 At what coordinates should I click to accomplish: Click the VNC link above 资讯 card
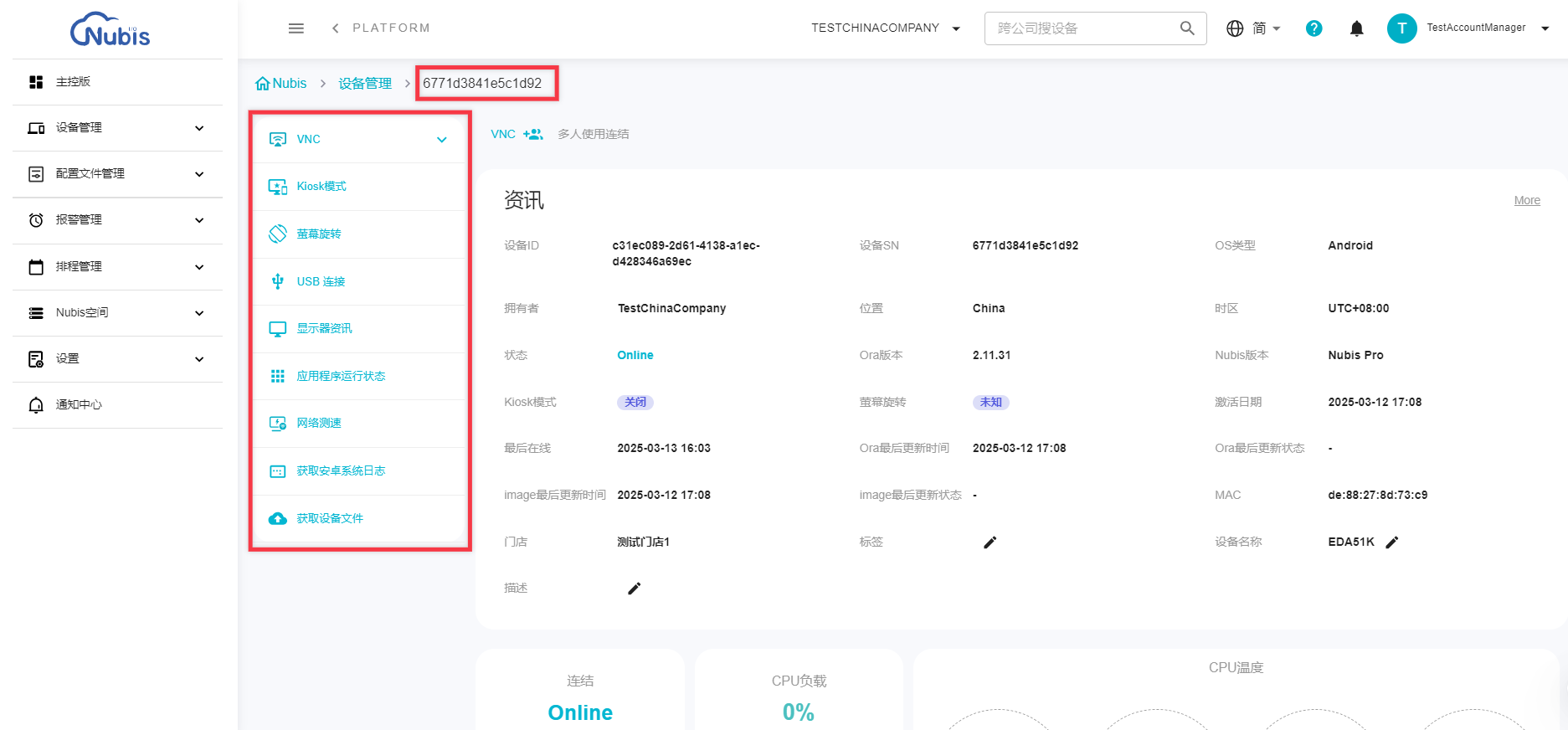(x=503, y=134)
